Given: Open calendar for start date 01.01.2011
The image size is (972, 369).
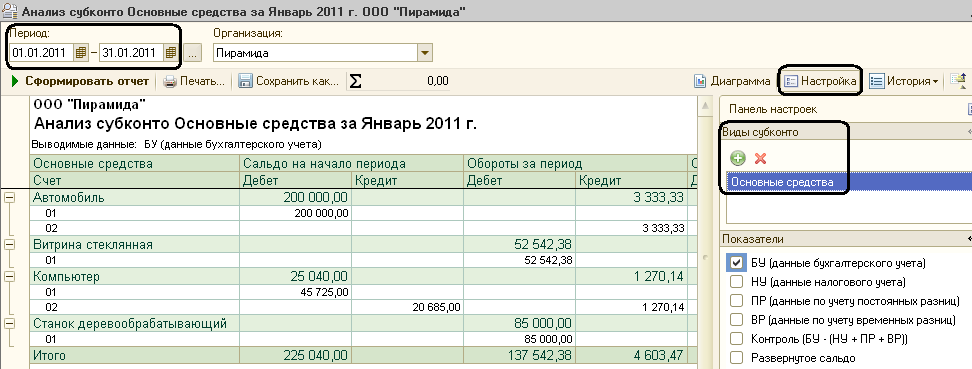Looking at the screenshot, I should point(81,53).
